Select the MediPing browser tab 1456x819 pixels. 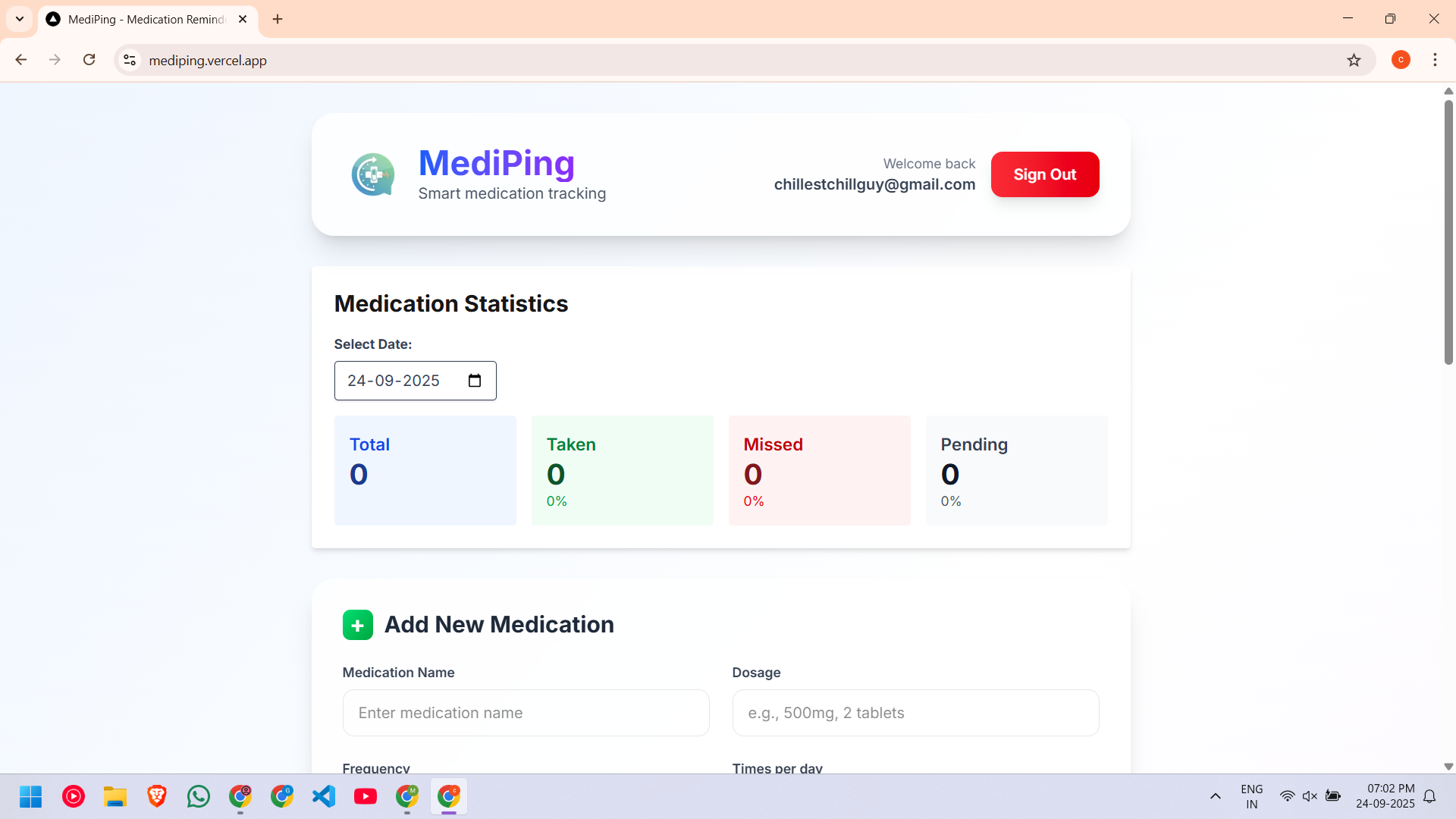pyautogui.click(x=144, y=19)
